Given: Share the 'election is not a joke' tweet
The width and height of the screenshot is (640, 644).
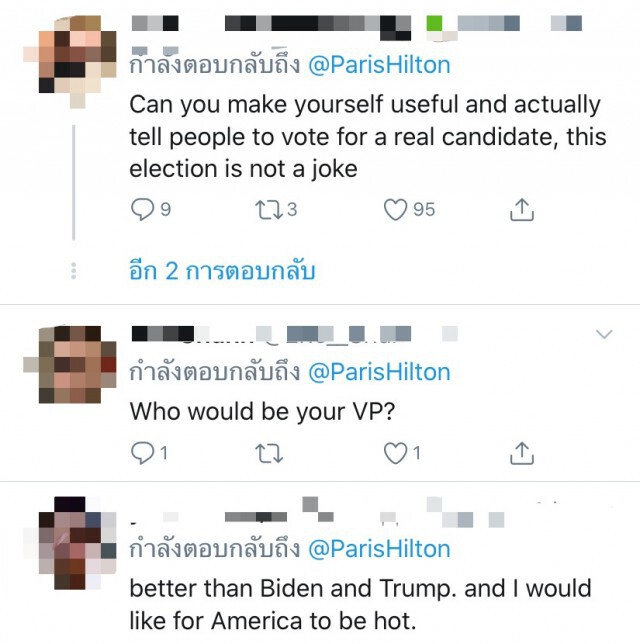Looking at the screenshot, I should 522,209.
